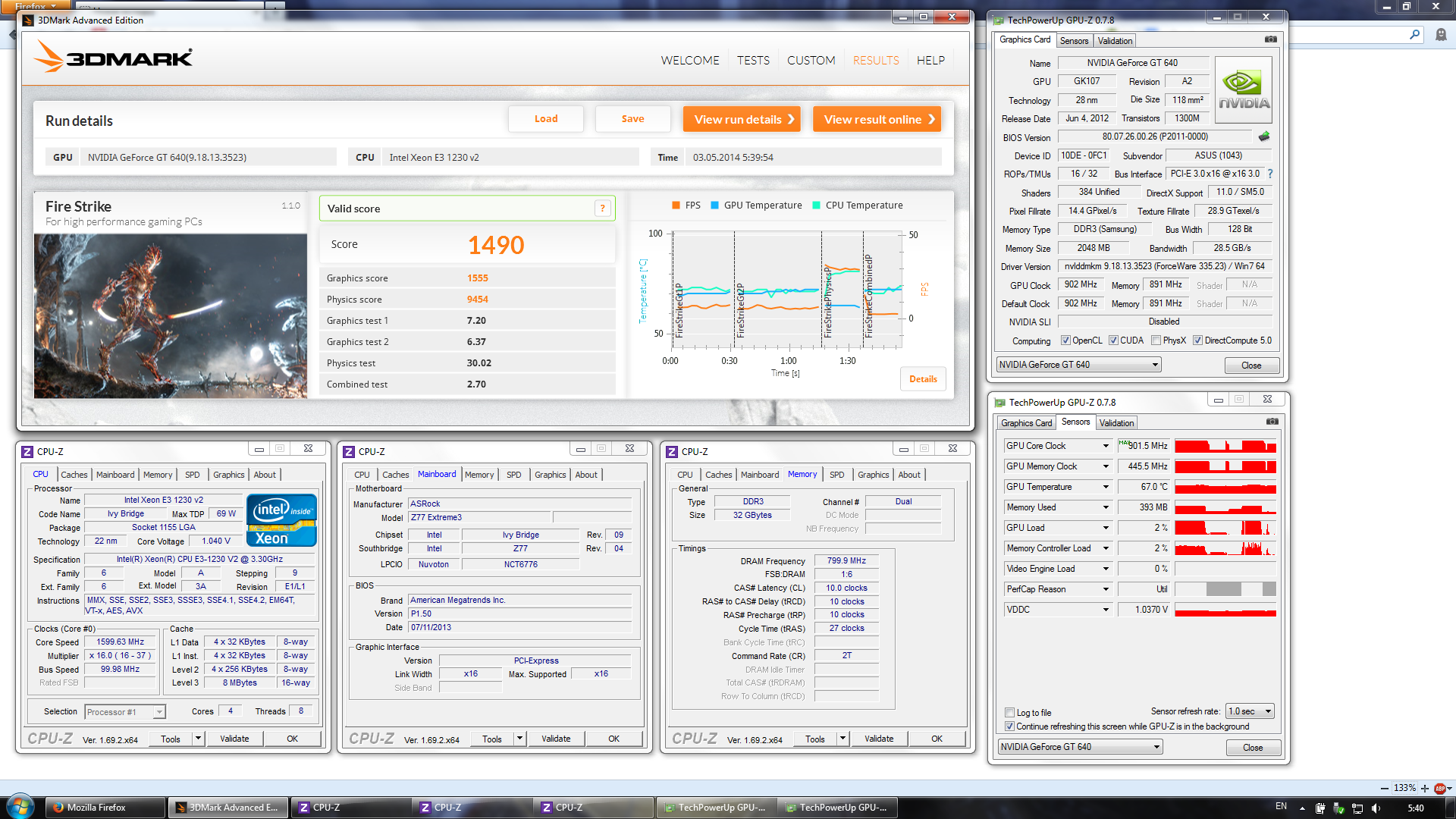Click the BIOS save chip icon
Screen dimensions: 1456x819
(1263, 136)
